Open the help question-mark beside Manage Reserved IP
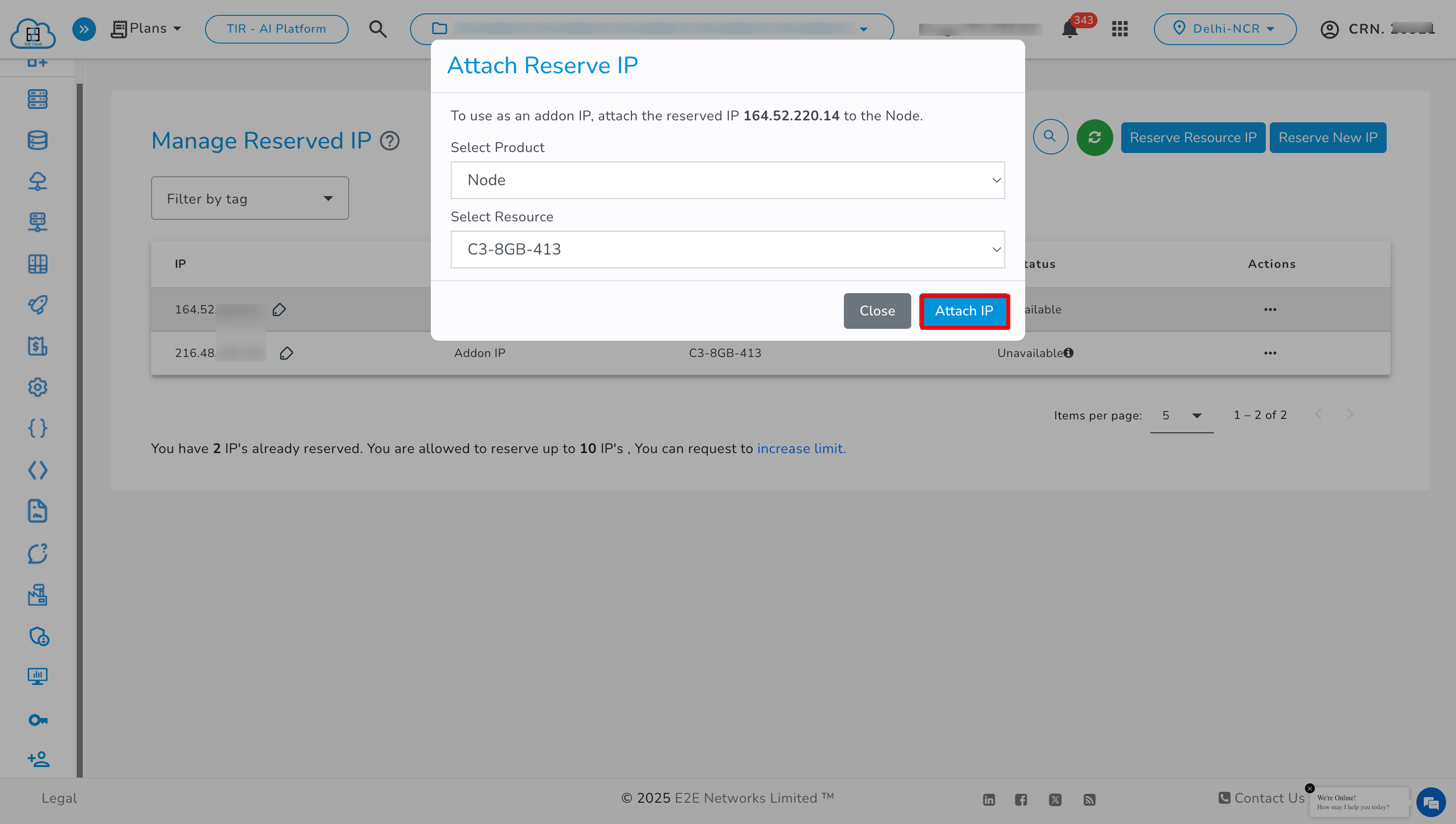Image resolution: width=1456 pixels, height=824 pixels. pyautogui.click(x=390, y=141)
